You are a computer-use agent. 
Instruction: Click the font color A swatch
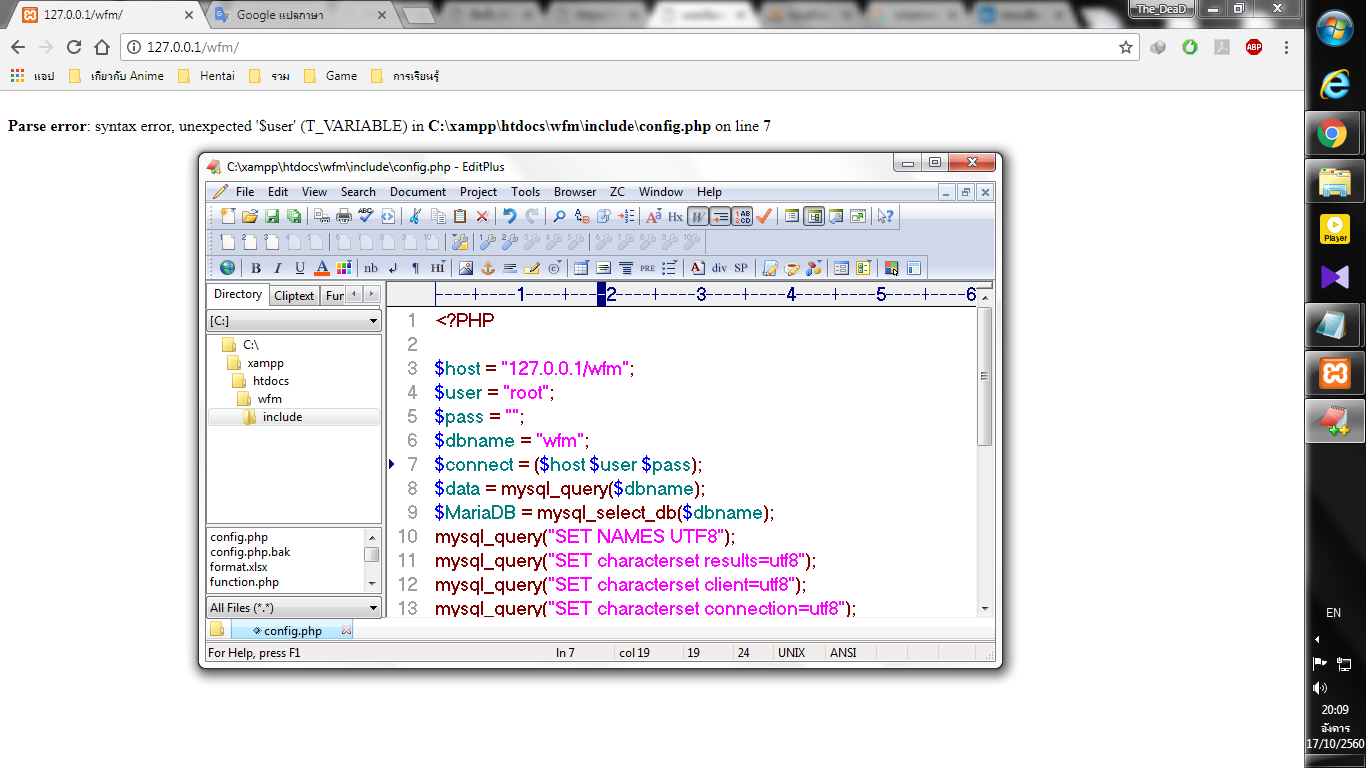click(322, 268)
